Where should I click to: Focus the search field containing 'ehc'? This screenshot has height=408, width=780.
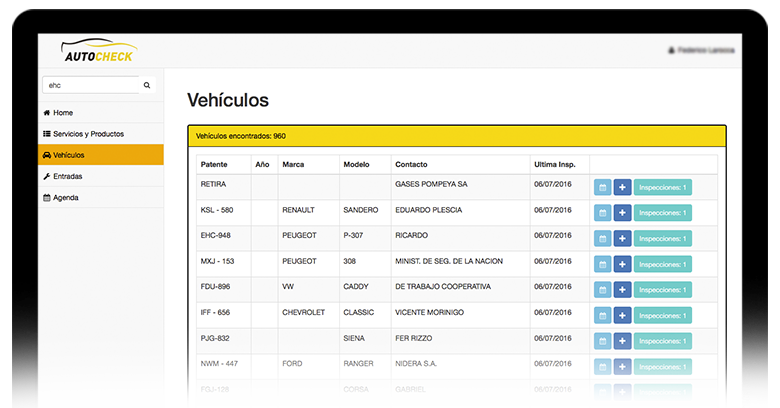click(x=90, y=85)
